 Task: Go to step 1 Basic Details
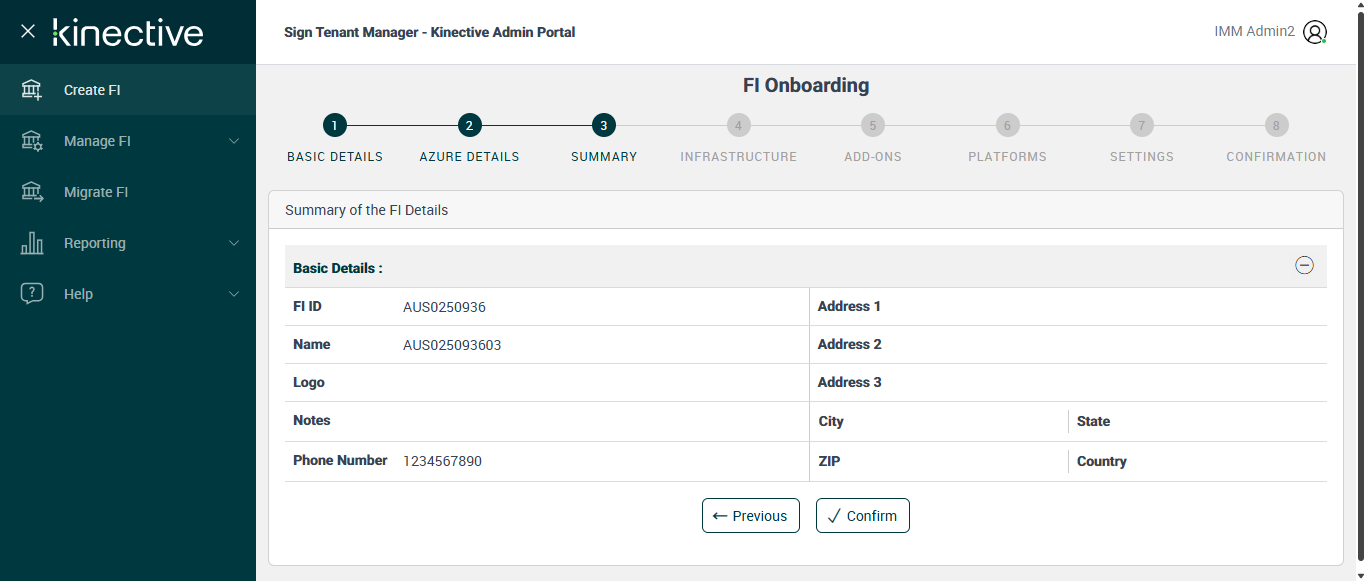334,126
